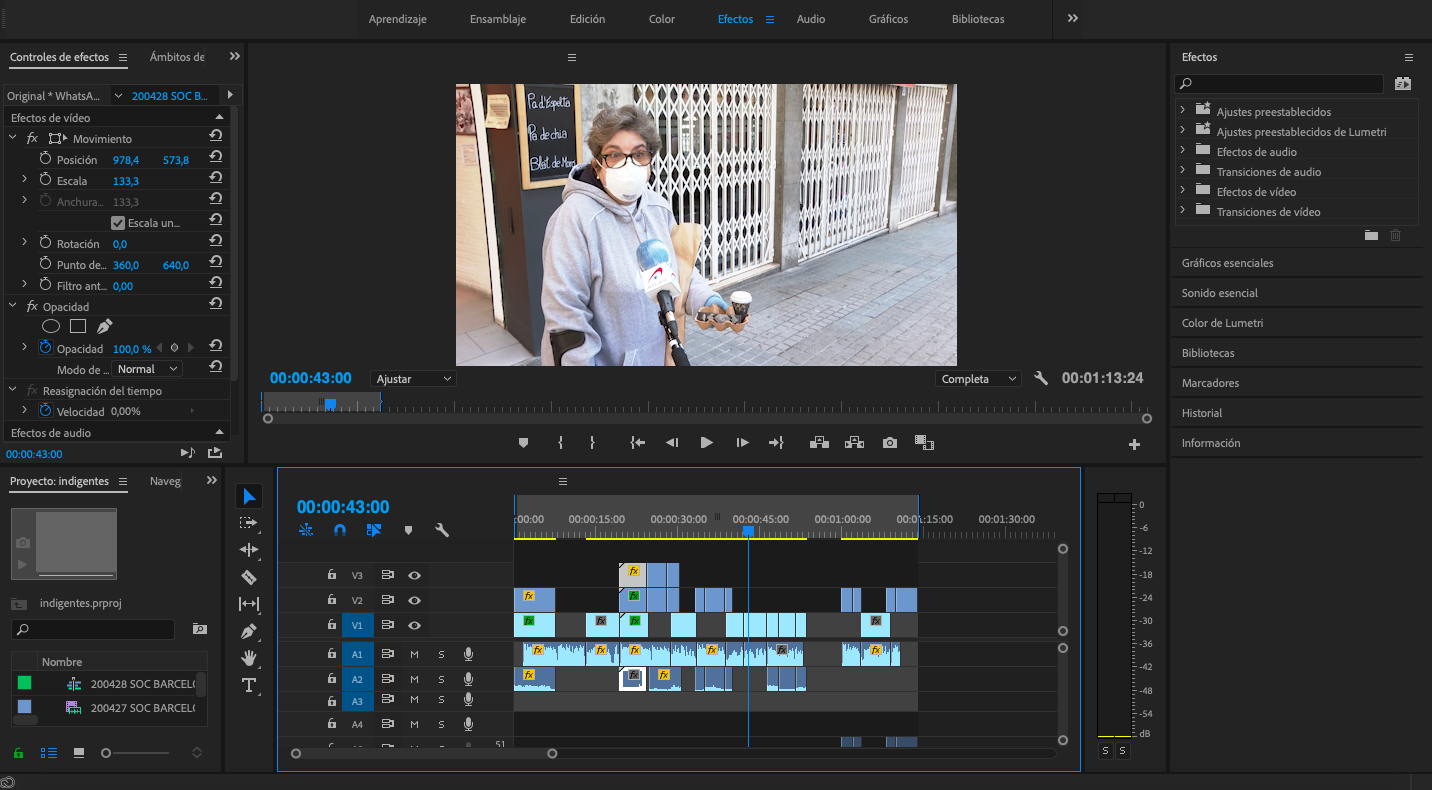Open the timeline settings wrench icon
Viewport: 1432px width, 790px height.
443,530
